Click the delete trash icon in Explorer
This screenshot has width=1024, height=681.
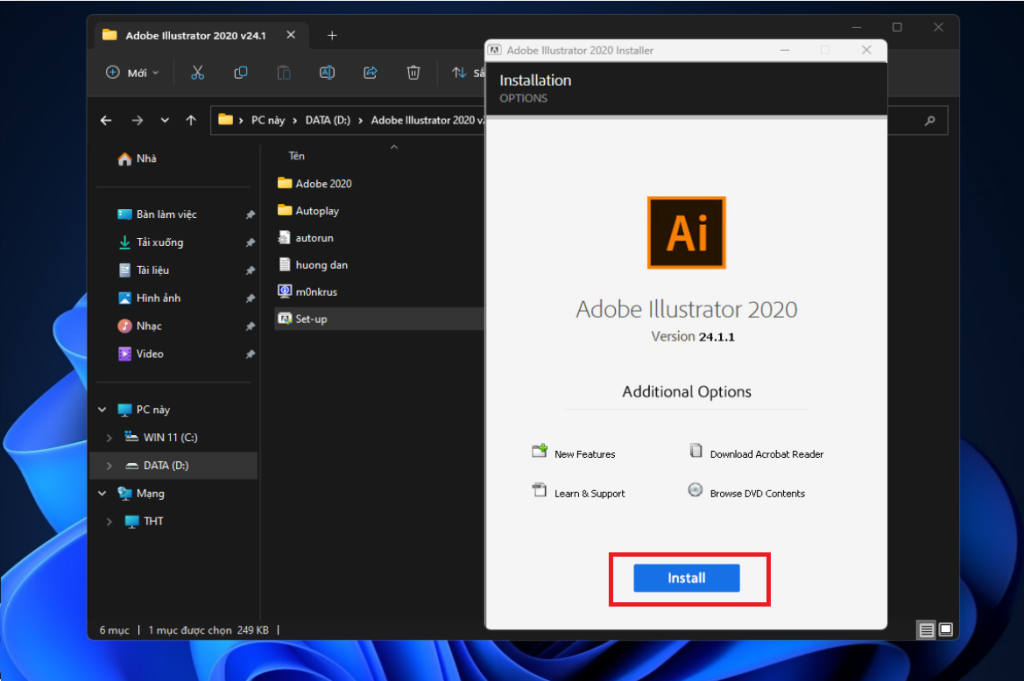[x=413, y=72]
